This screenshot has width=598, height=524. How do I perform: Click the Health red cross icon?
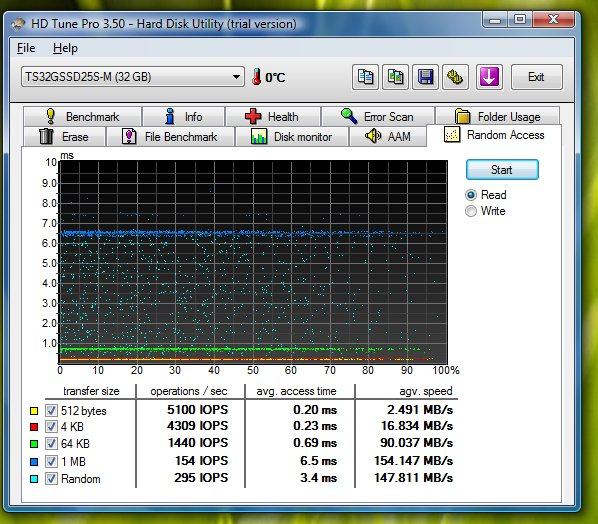tap(253, 116)
